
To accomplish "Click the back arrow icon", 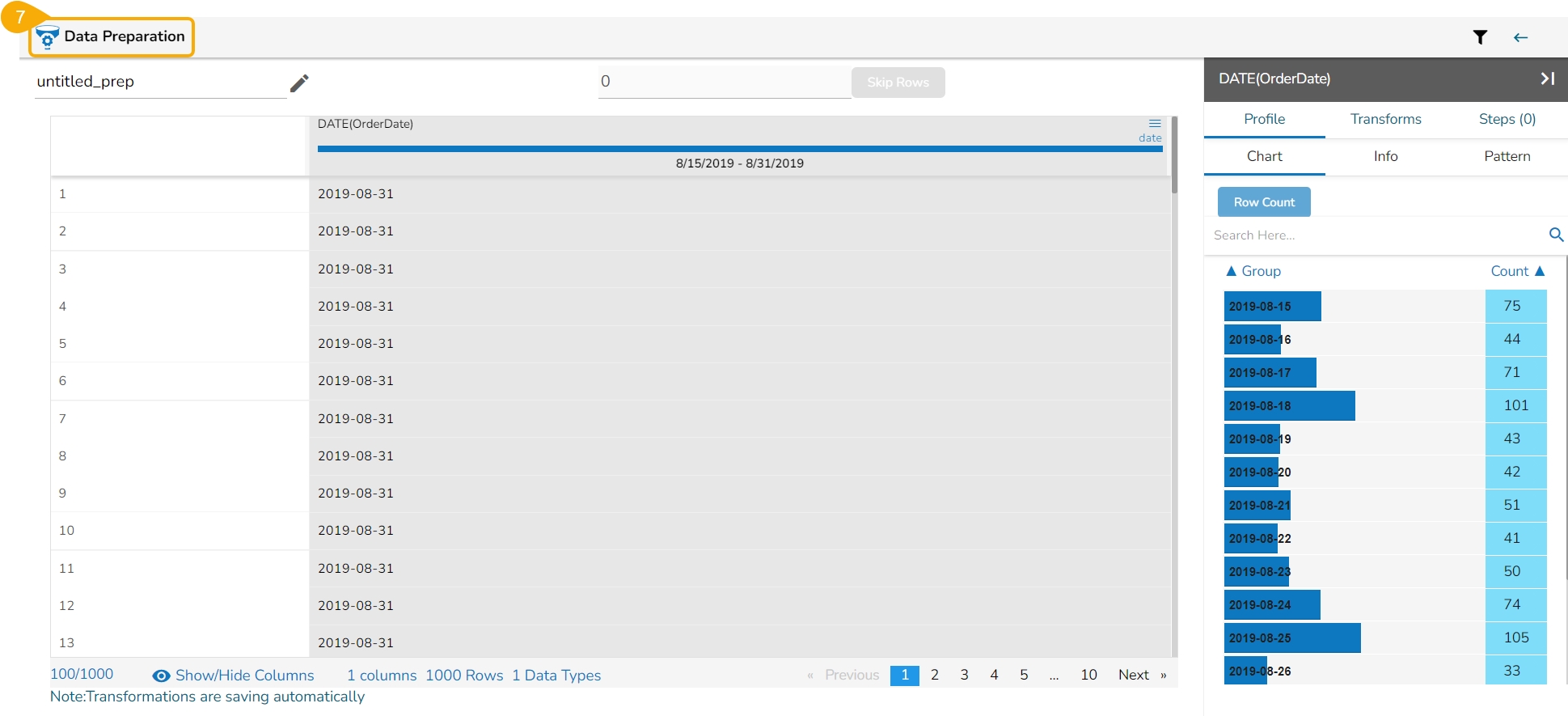I will 1520,37.
